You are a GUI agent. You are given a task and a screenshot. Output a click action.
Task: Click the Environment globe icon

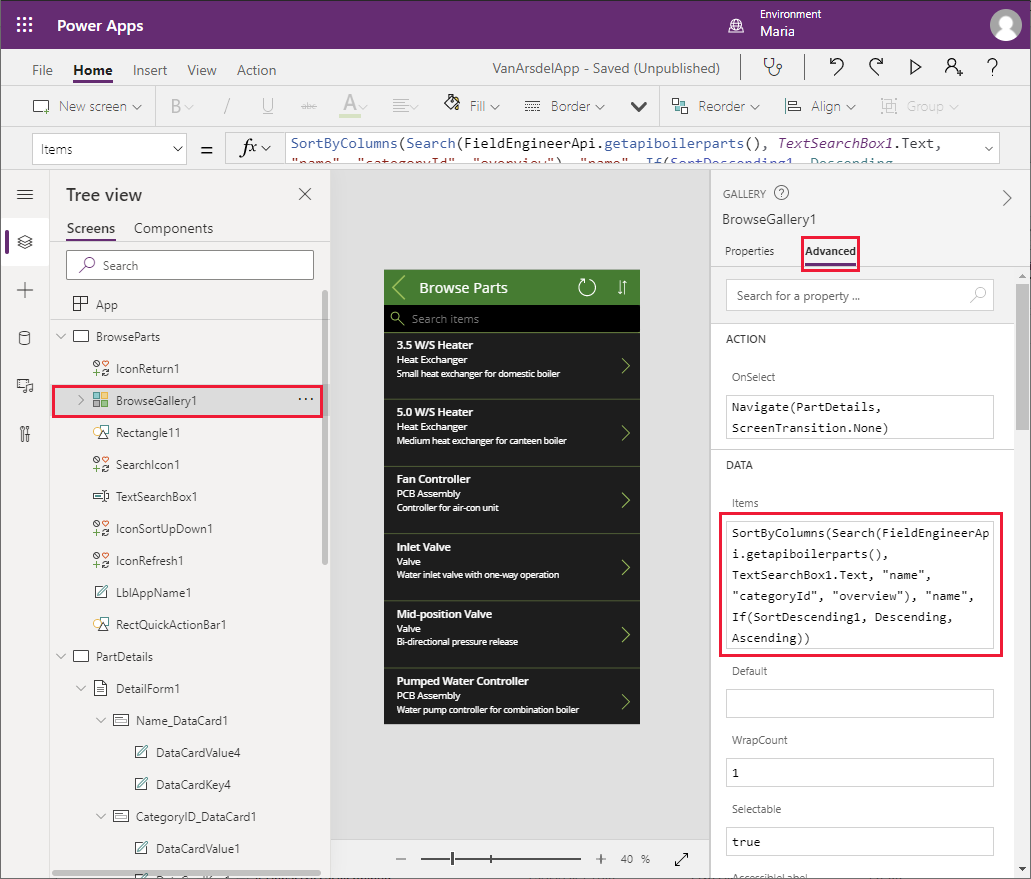click(x=736, y=25)
